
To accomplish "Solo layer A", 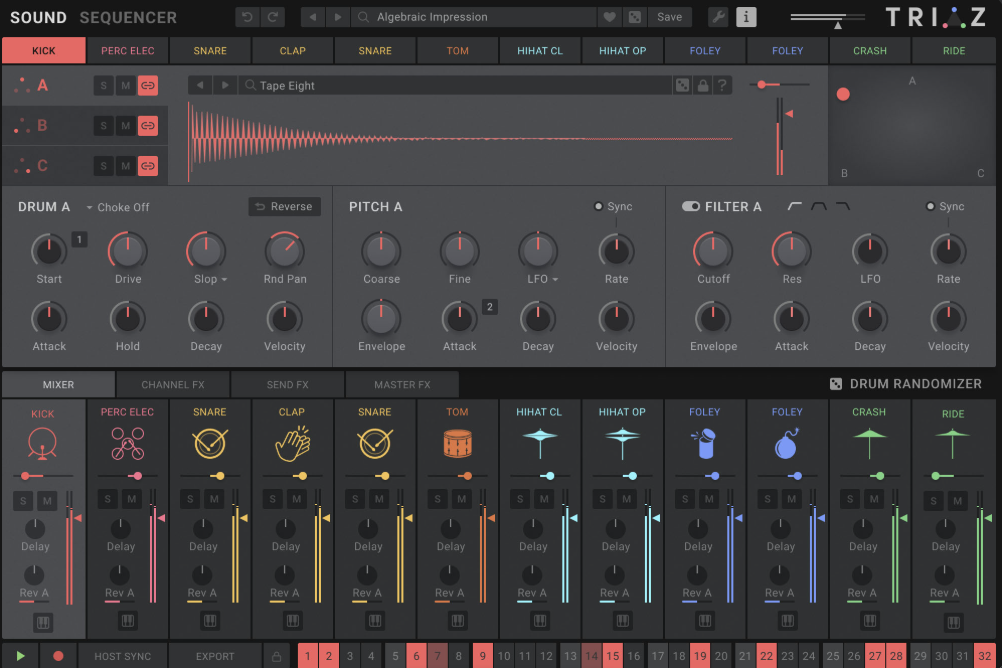I will 104,86.
